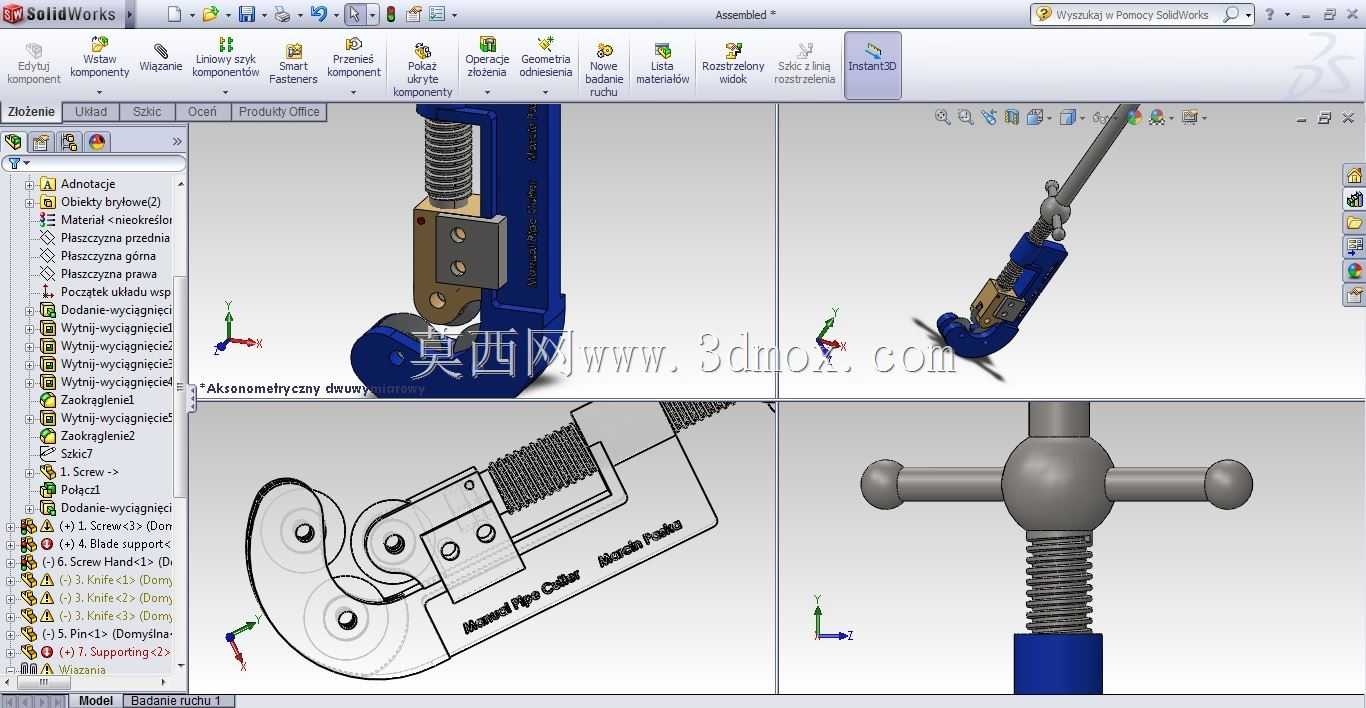
Task: Select Płaszczyzna górna in tree
Action: [x=108, y=256]
